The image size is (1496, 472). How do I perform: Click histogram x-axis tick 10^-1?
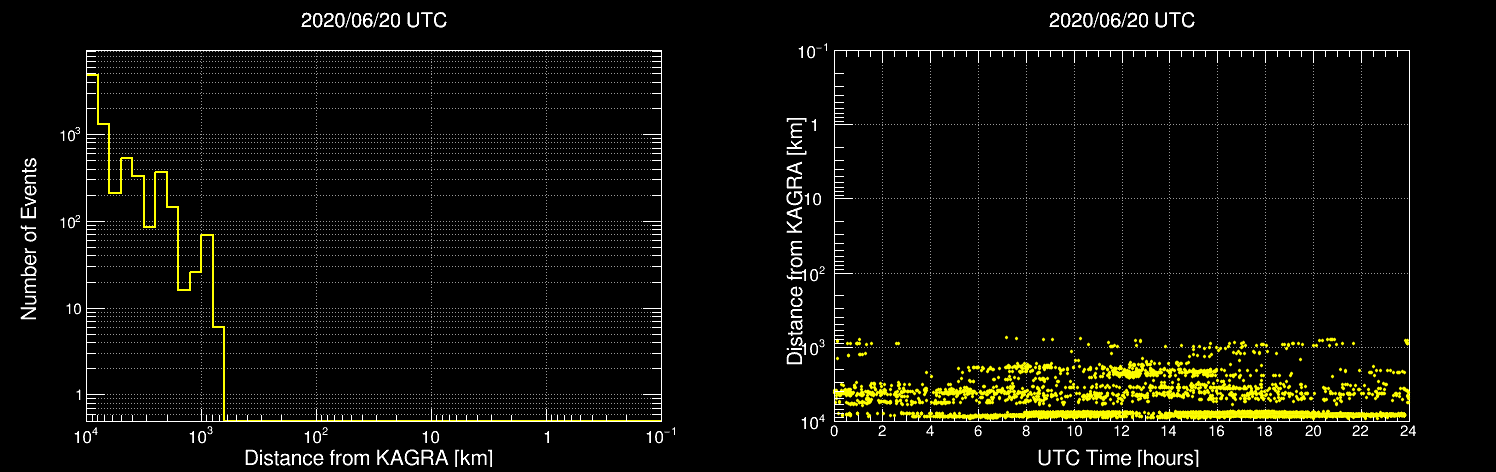(x=661, y=437)
